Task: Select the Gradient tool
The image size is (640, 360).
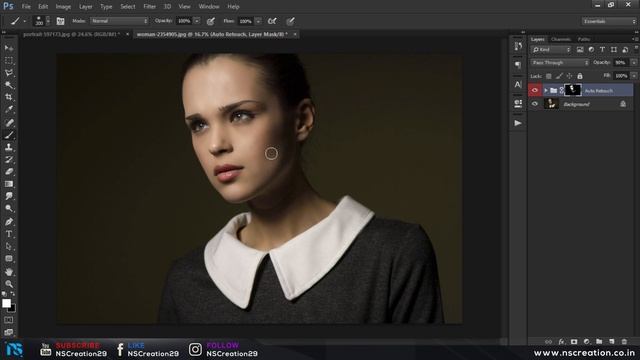Action: point(9,184)
